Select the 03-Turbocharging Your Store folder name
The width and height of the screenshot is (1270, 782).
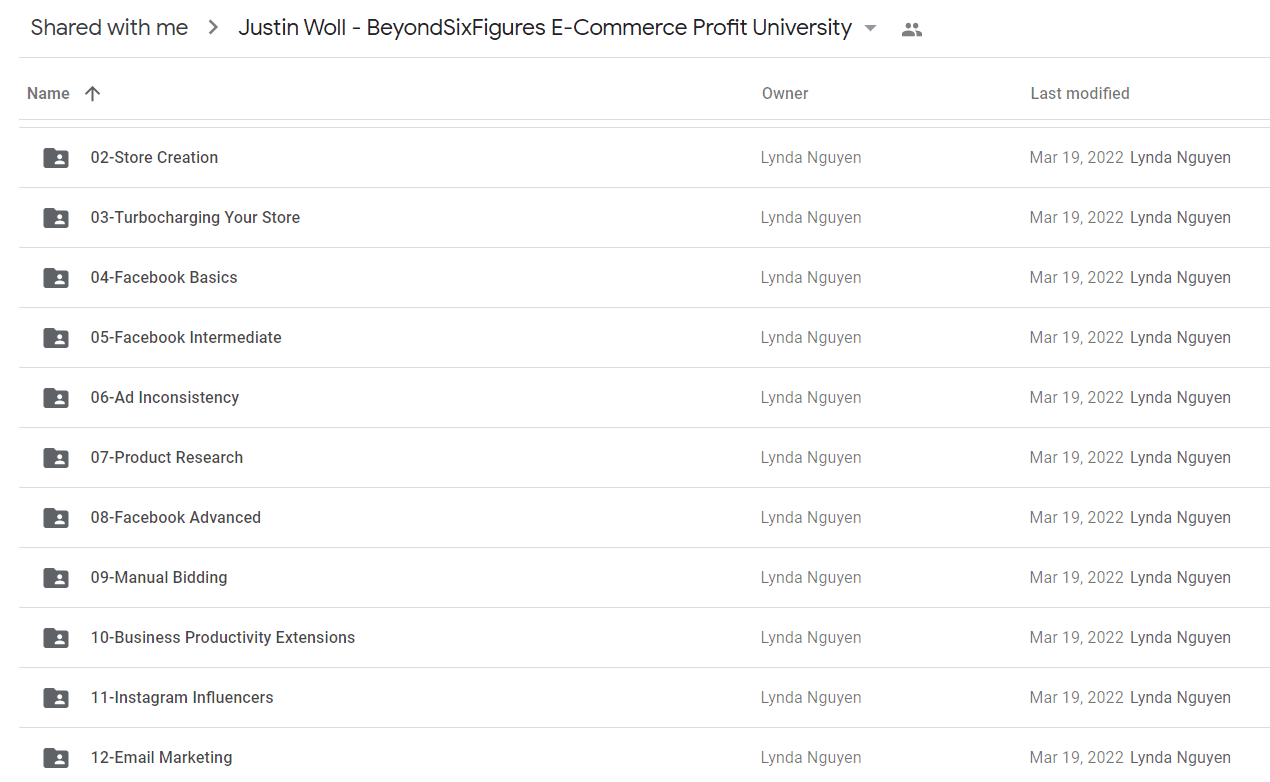pyautogui.click(x=195, y=218)
